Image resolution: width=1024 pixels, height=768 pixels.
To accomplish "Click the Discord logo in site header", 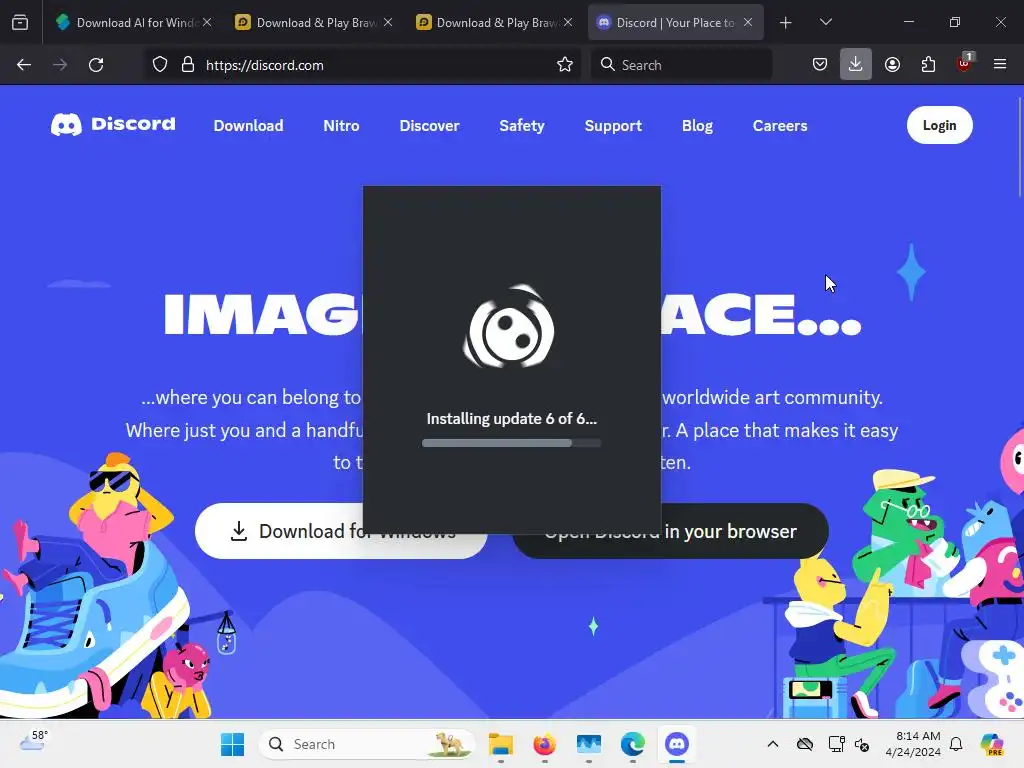I will 113,124.
